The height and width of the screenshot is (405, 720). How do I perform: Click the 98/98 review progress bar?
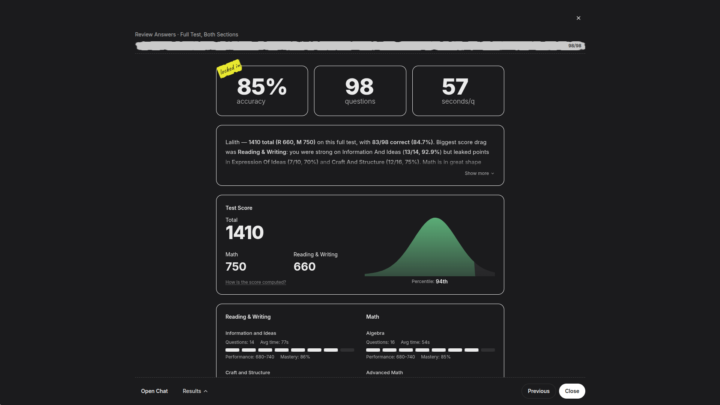pos(360,45)
